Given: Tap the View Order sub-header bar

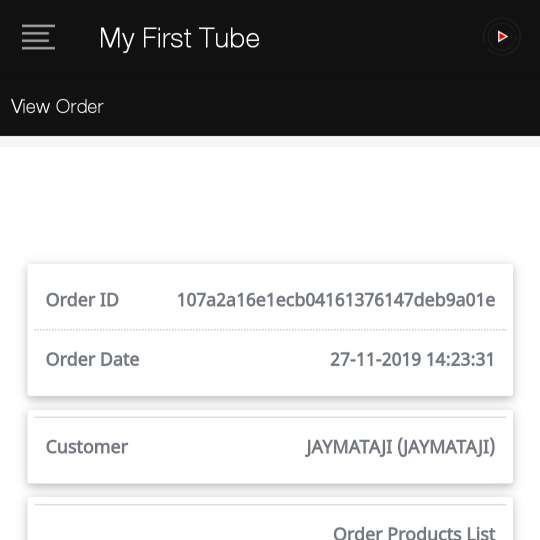Looking at the screenshot, I should [270, 106].
